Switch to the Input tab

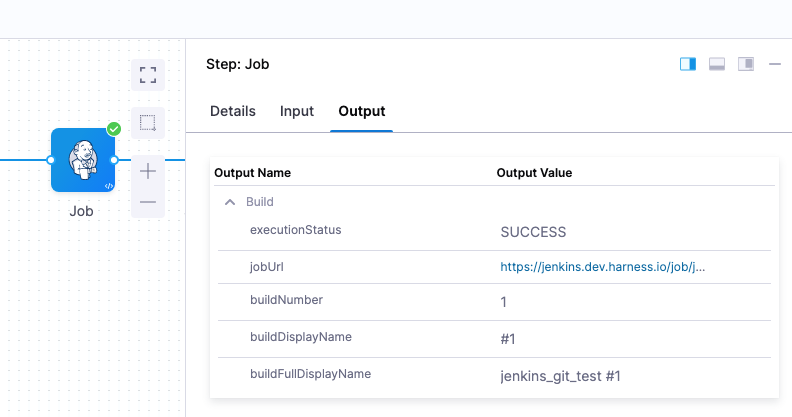pyautogui.click(x=297, y=111)
